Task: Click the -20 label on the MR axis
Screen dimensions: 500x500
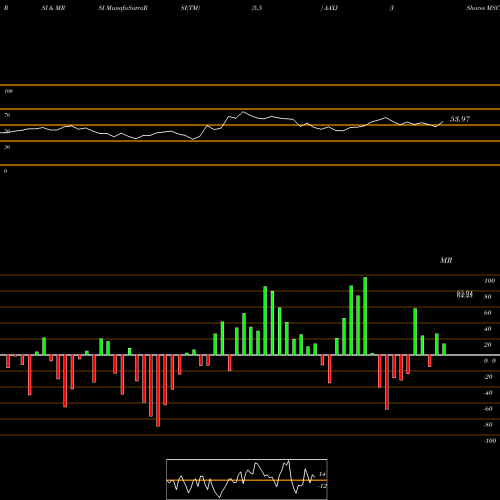Action: (x=488, y=377)
